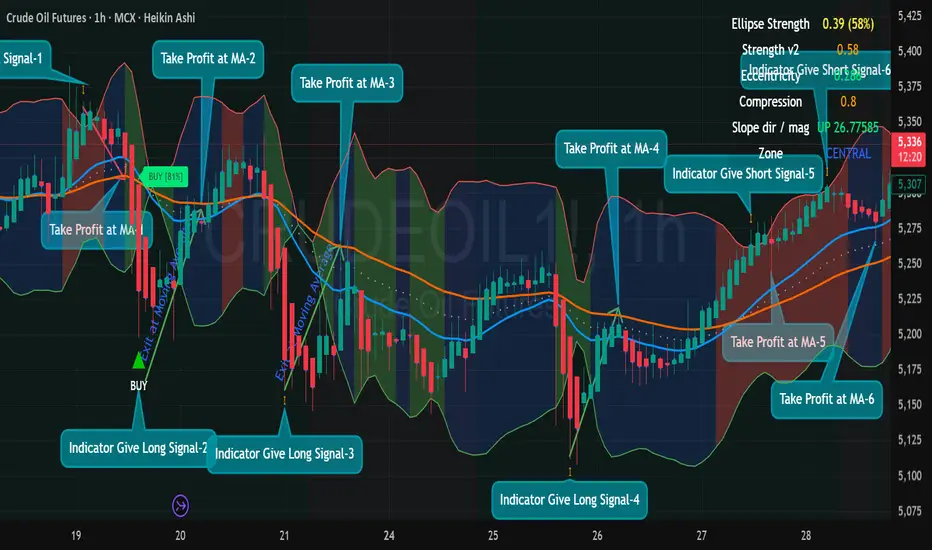Click date 21 on the time axis
Image resolution: width=932 pixels, height=550 pixels.
(284, 536)
